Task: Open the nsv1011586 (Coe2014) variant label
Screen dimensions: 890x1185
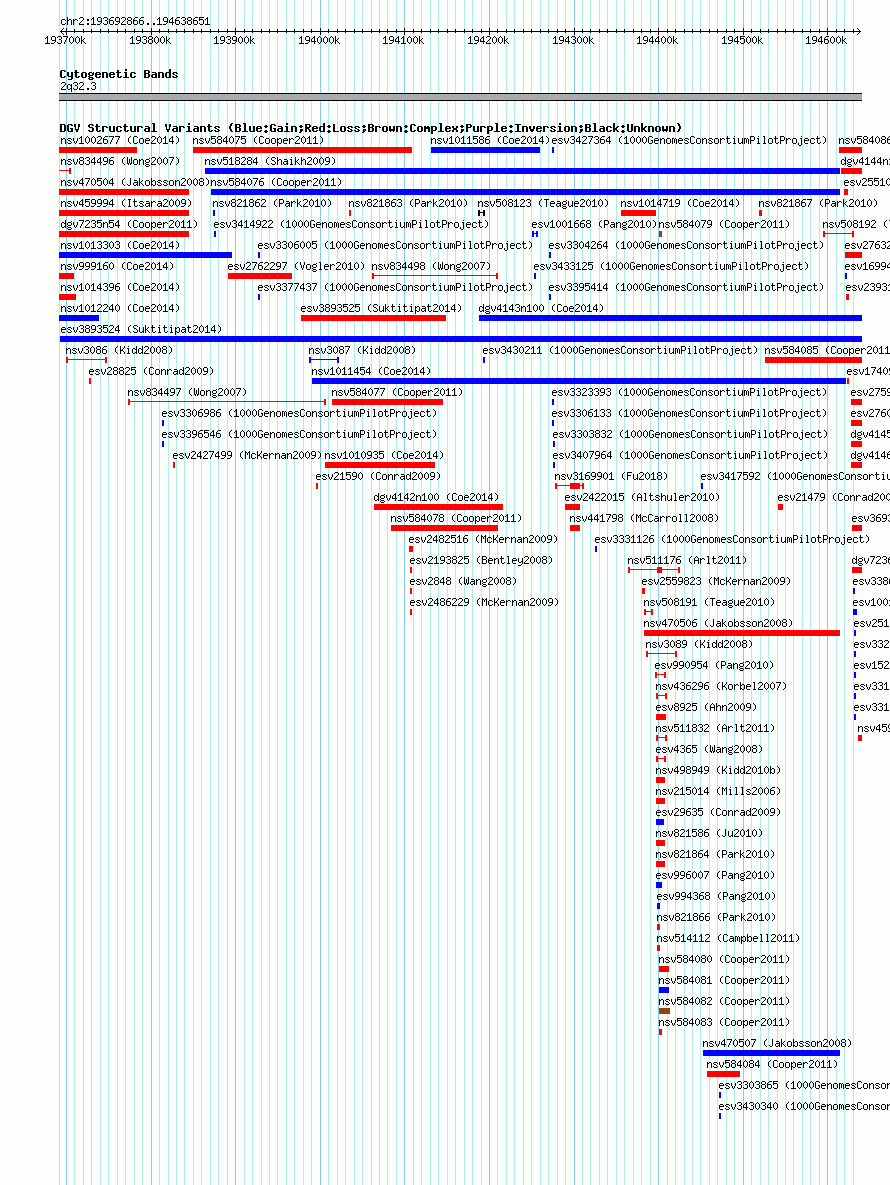Action: [490, 140]
